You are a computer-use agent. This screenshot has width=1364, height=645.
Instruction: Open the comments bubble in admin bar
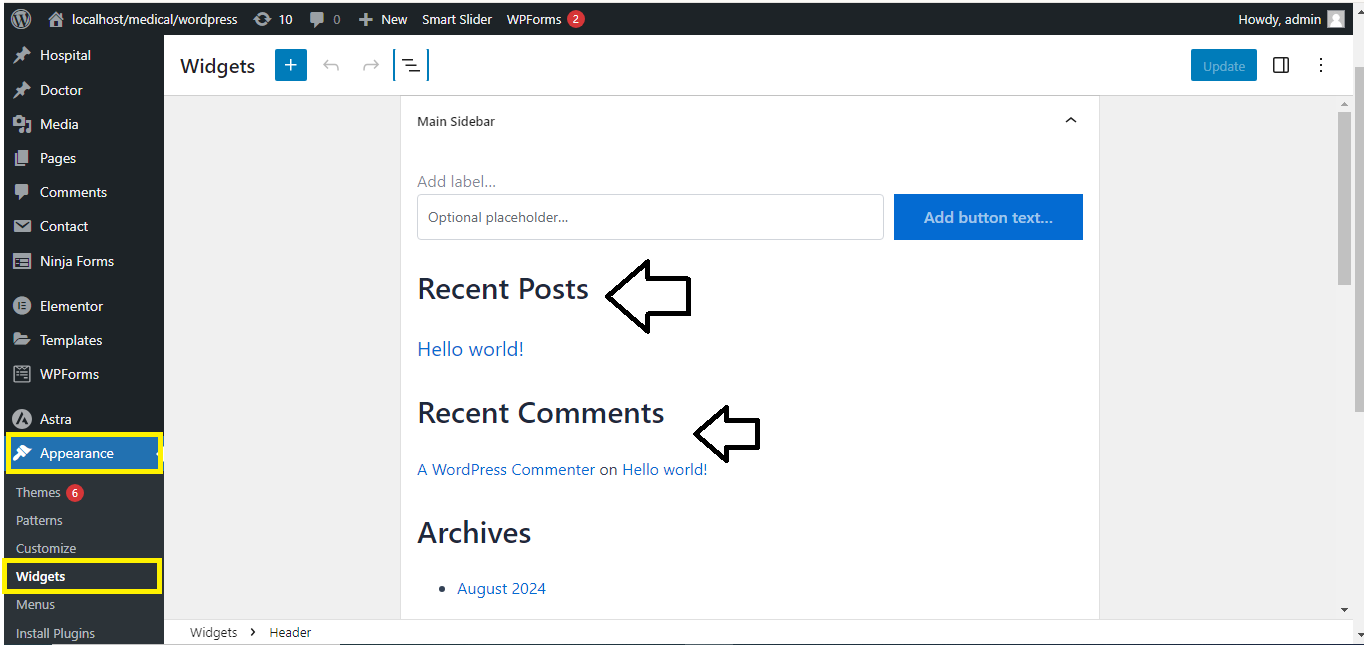coord(324,19)
